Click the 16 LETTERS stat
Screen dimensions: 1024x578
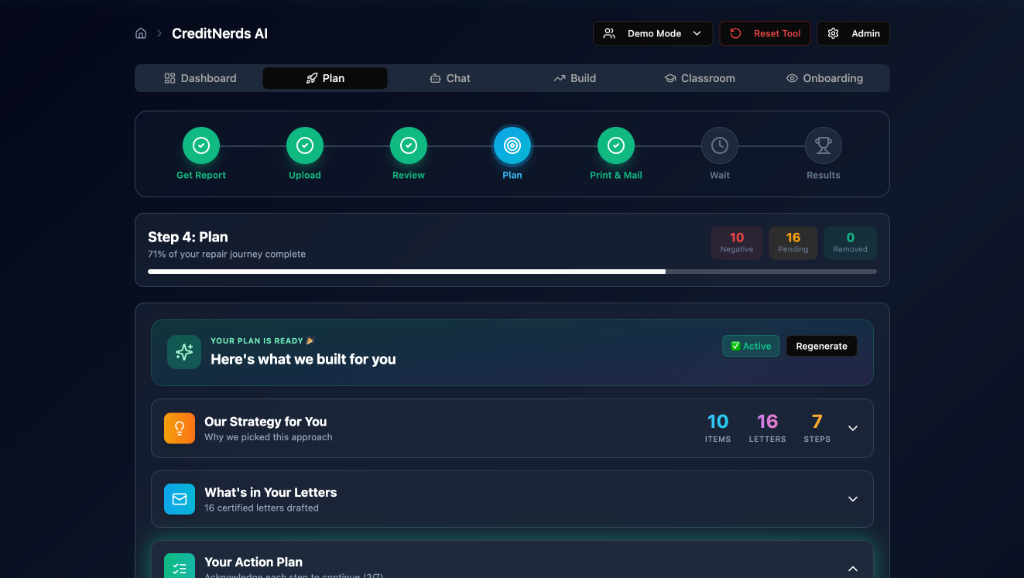click(767, 428)
